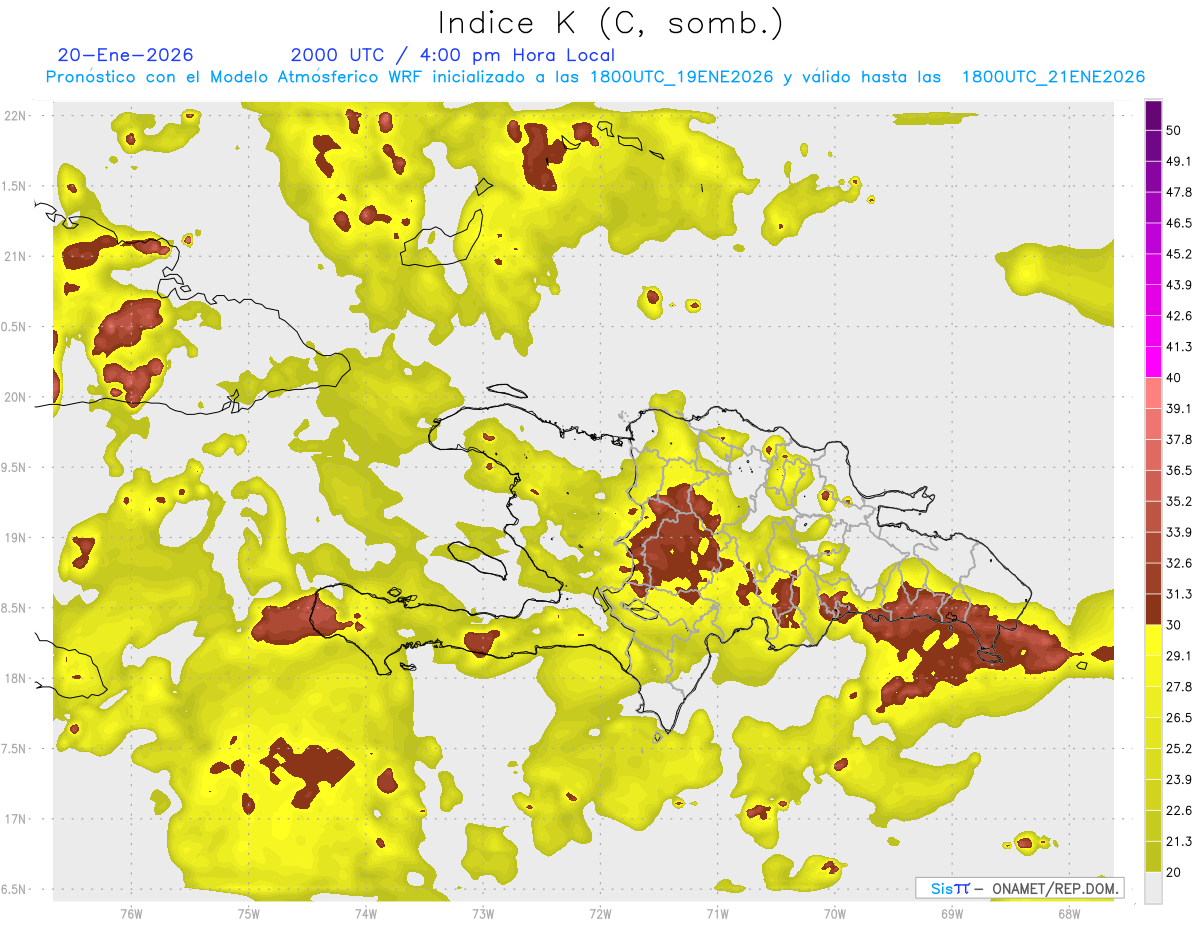Click legend value '26.5'
The width and height of the screenshot is (1200, 927).
tap(1179, 718)
